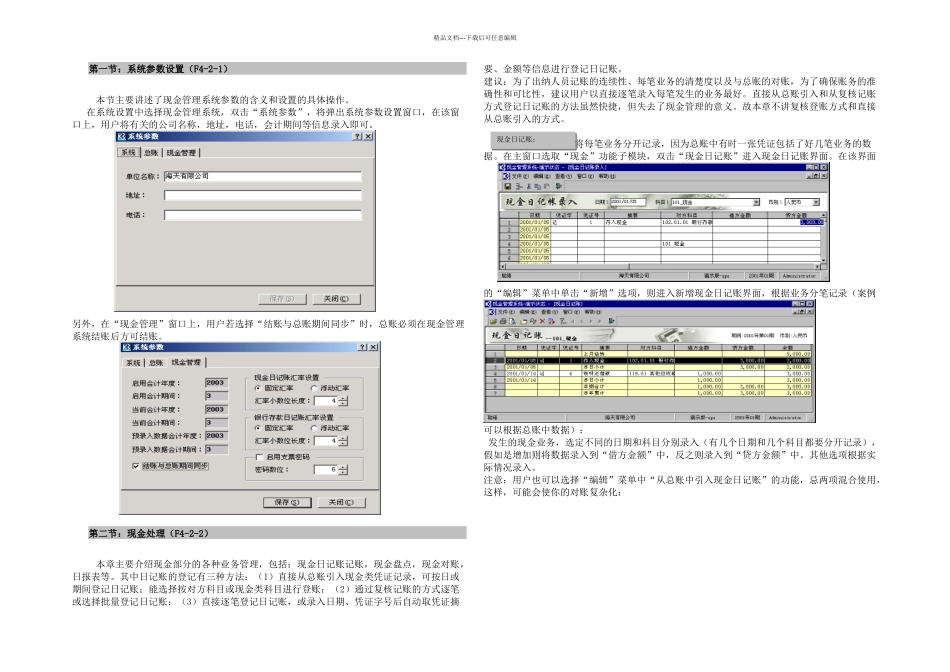The width and height of the screenshot is (950, 672).
Task: Click 关闭(C) in first 系统参数 dialog
Action: 336,299
